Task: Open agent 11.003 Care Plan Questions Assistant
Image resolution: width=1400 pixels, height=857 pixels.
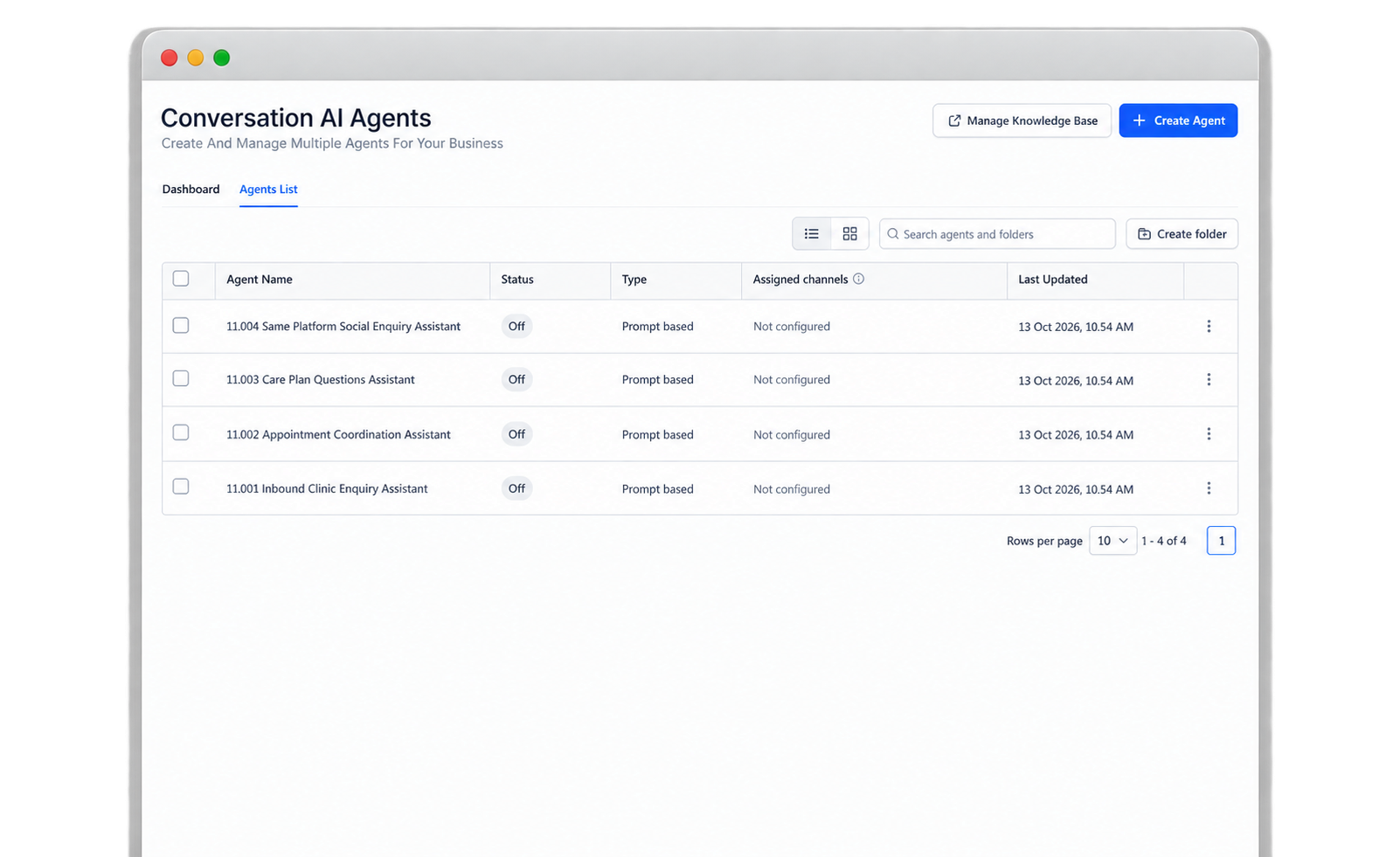Action: (x=321, y=379)
